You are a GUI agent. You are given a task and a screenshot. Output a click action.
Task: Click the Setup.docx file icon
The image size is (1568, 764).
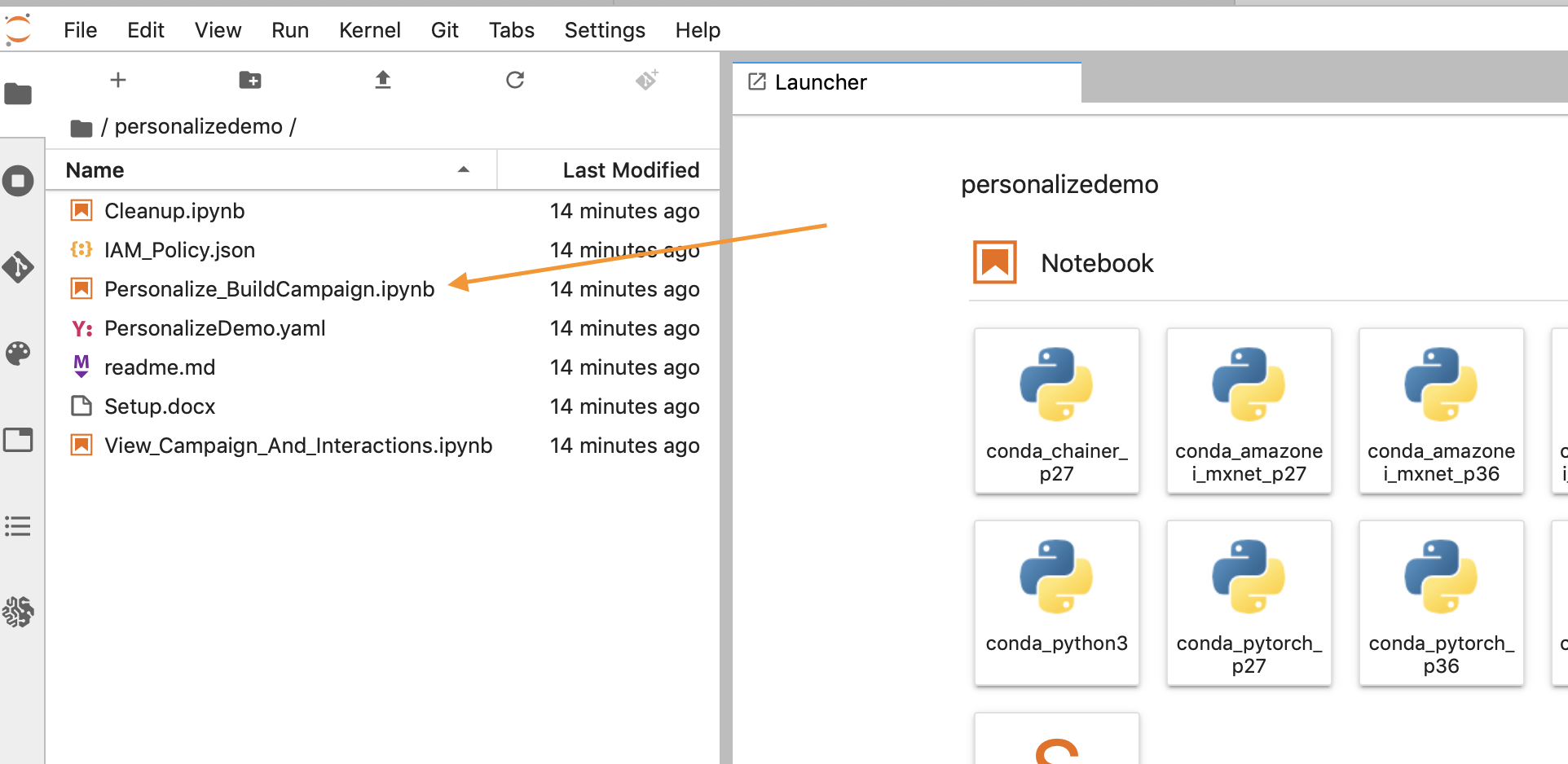(81, 406)
